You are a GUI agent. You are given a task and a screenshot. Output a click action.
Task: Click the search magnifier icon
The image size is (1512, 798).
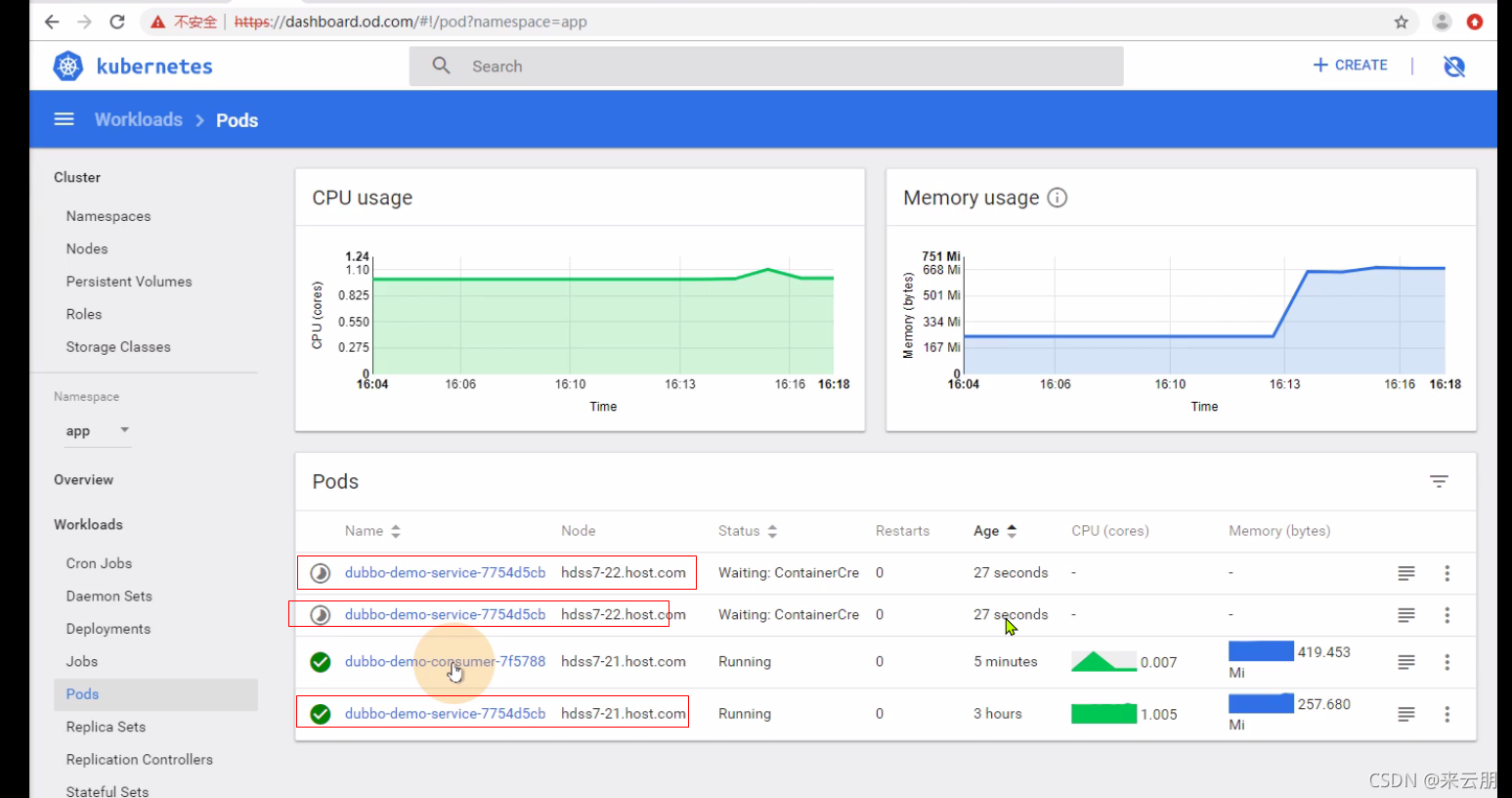pos(442,66)
